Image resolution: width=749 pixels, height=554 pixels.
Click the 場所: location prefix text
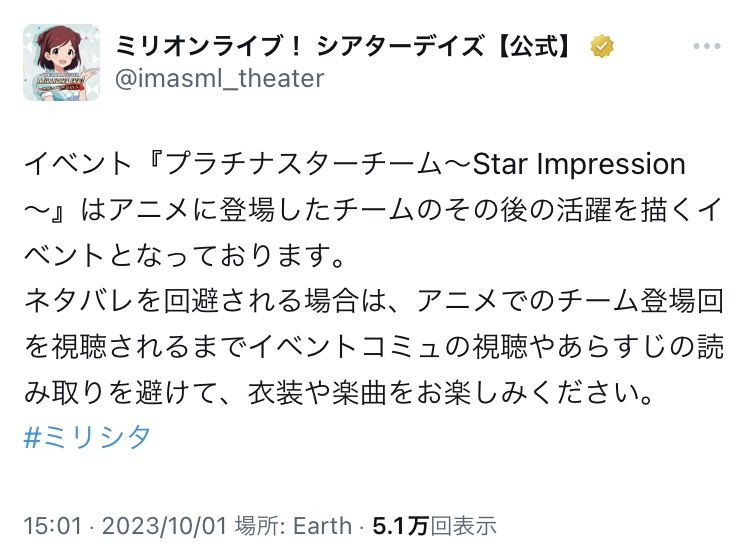[260, 526]
